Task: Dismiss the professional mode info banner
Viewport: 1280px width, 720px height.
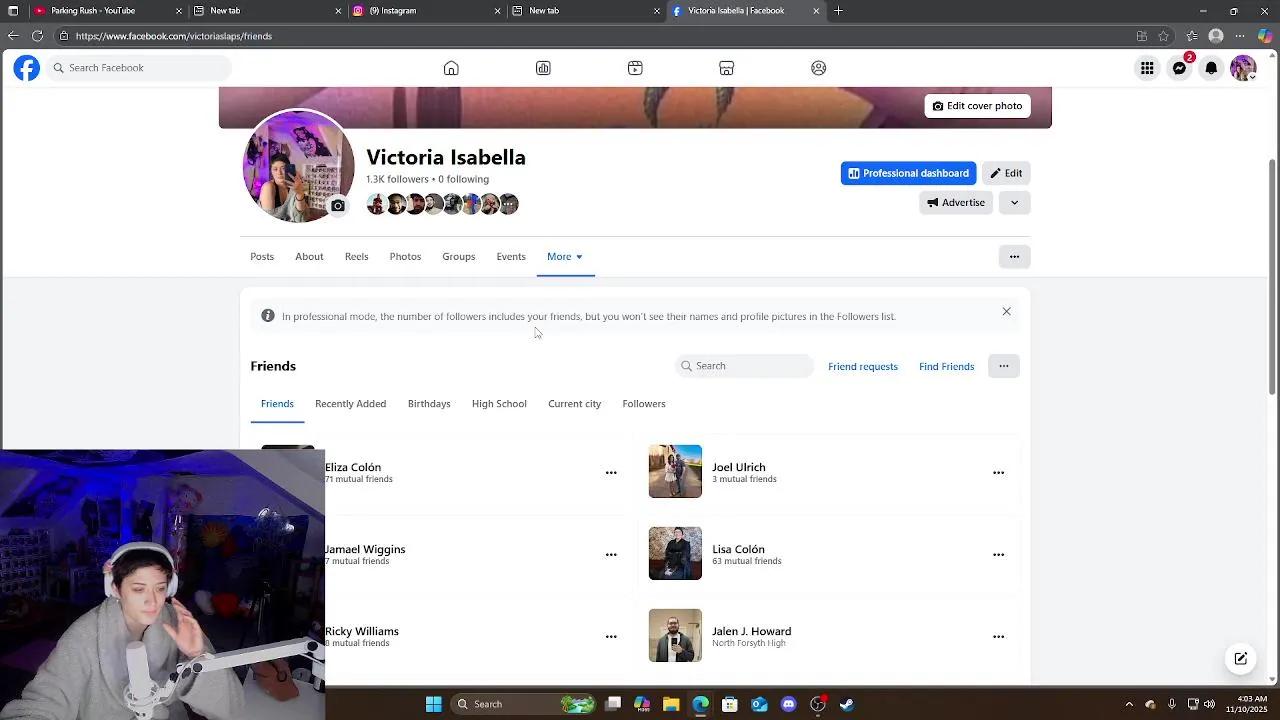Action: [1006, 312]
